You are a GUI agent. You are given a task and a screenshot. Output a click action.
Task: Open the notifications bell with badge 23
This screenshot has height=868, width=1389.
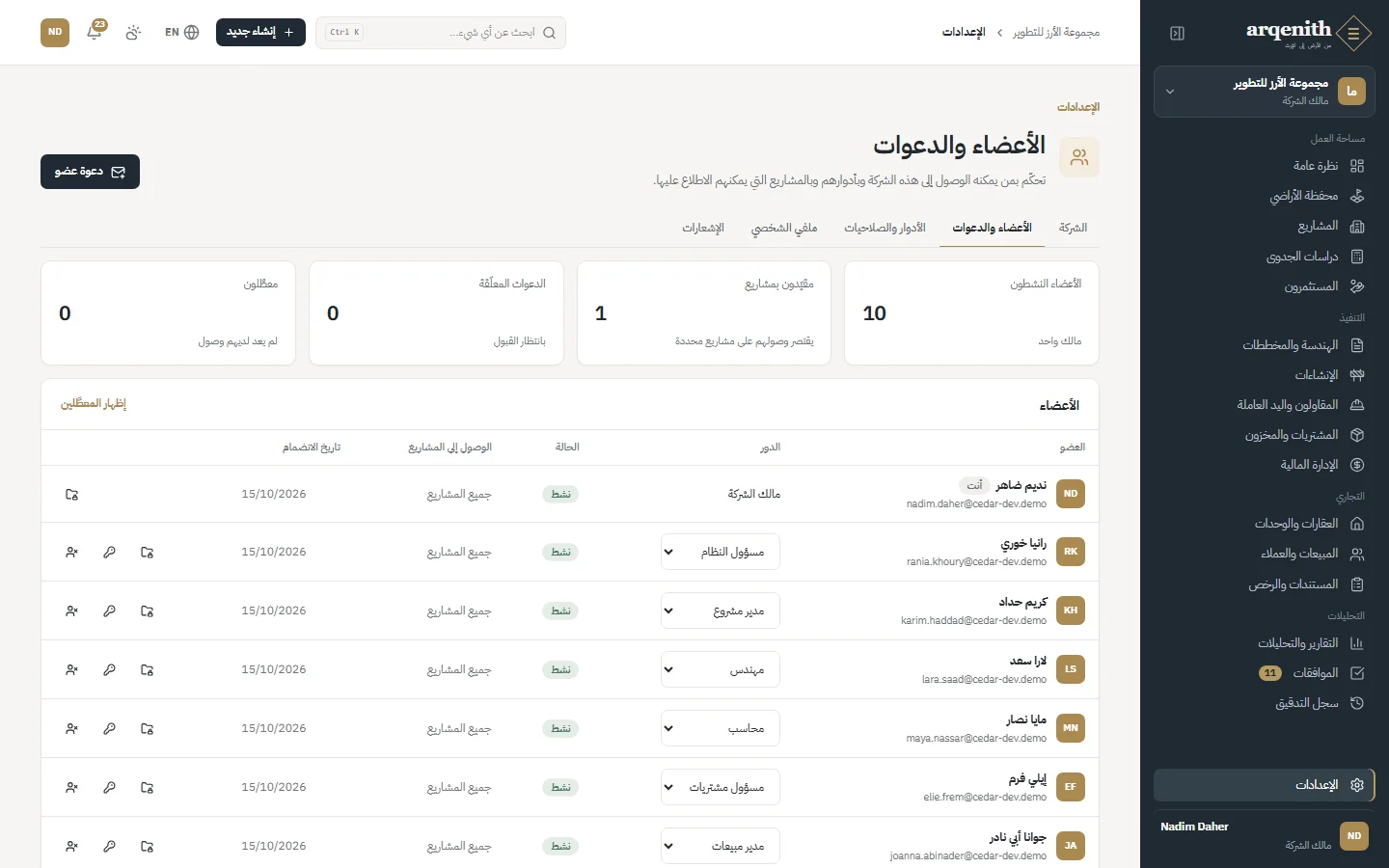[x=95, y=32]
